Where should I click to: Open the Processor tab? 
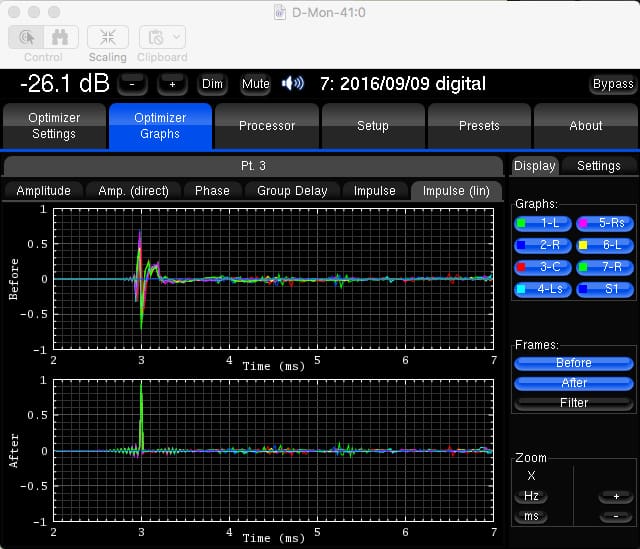pyautogui.click(x=267, y=126)
